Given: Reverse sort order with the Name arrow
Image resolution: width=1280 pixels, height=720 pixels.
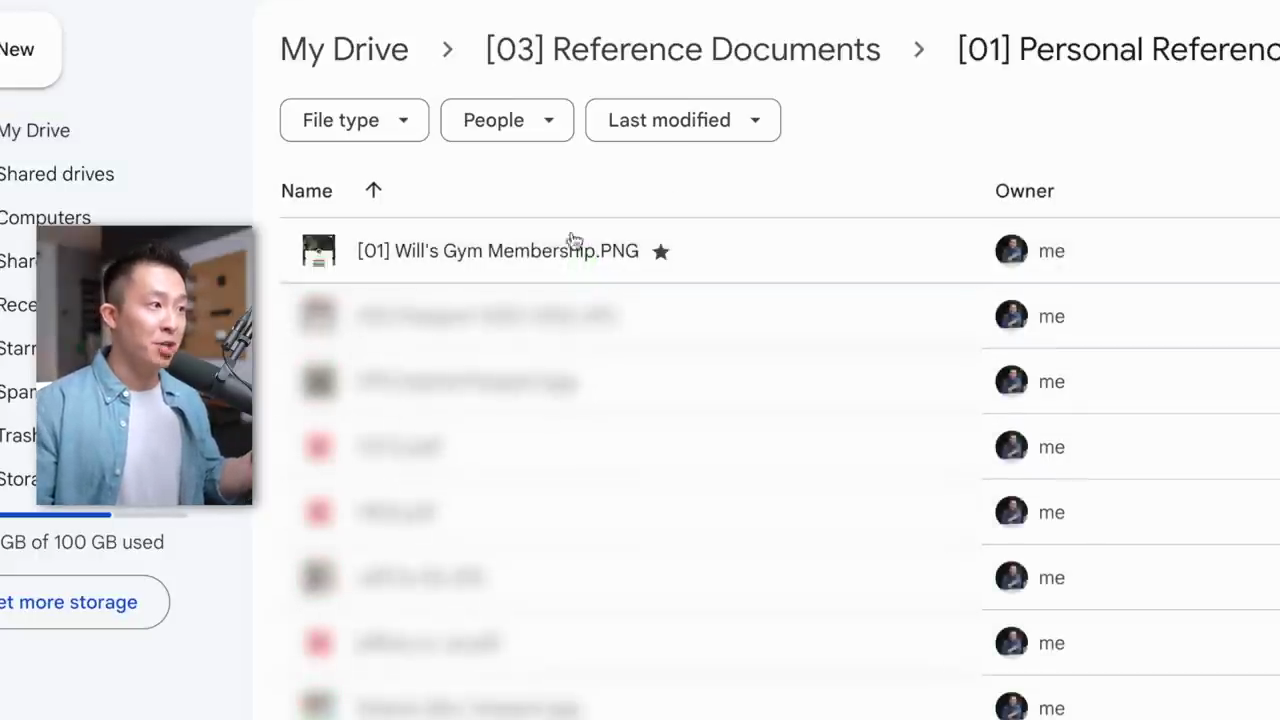Looking at the screenshot, I should pyautogui.click(x=373, y=190).
